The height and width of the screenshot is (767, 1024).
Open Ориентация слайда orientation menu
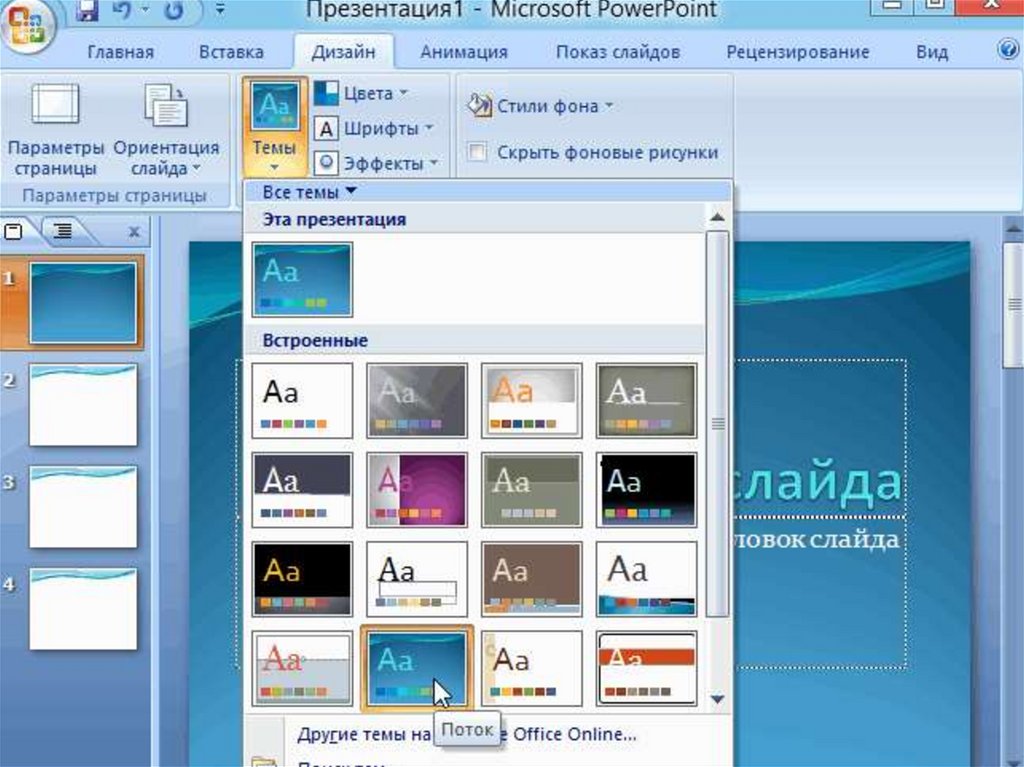coord(166,129)
